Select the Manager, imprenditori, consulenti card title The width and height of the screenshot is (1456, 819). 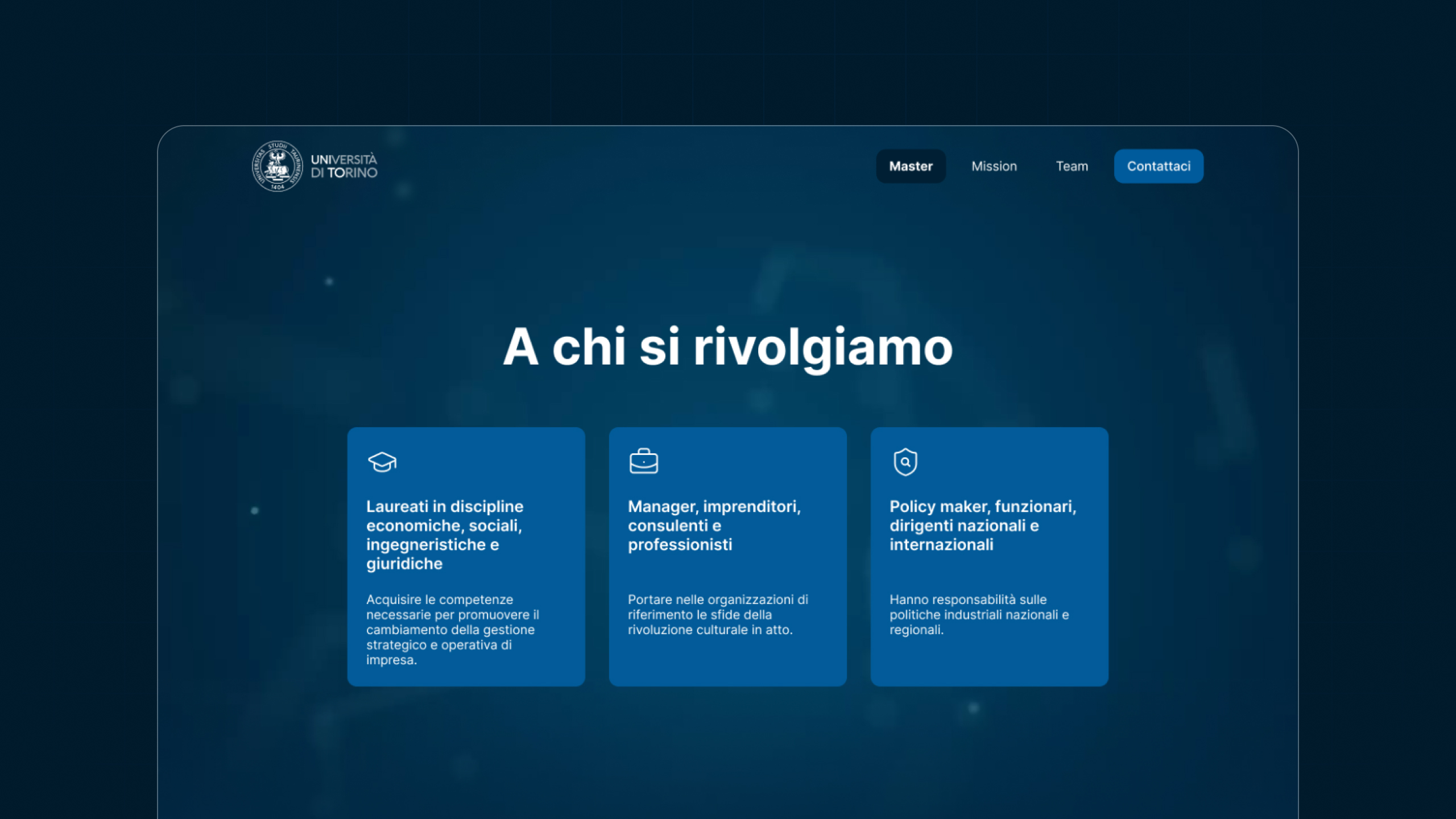point(714,526)
